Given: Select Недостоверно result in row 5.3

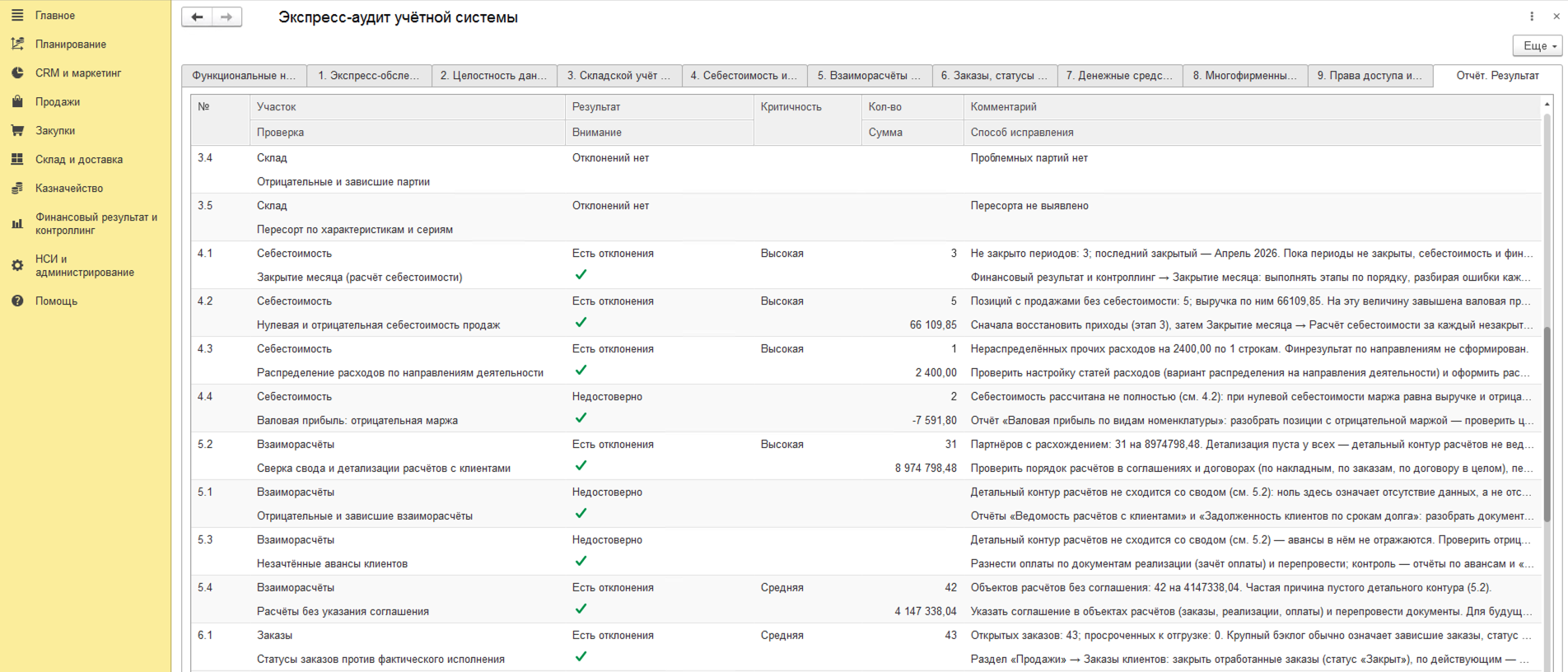Looking at the screenshot, I should [x=607, y=540].
